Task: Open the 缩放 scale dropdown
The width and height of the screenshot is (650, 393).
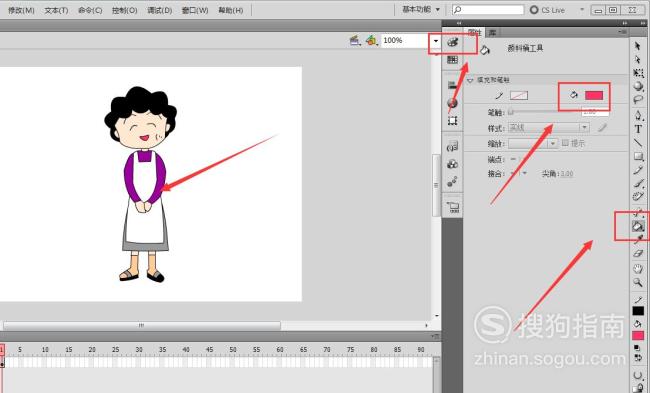Action: 533,143
